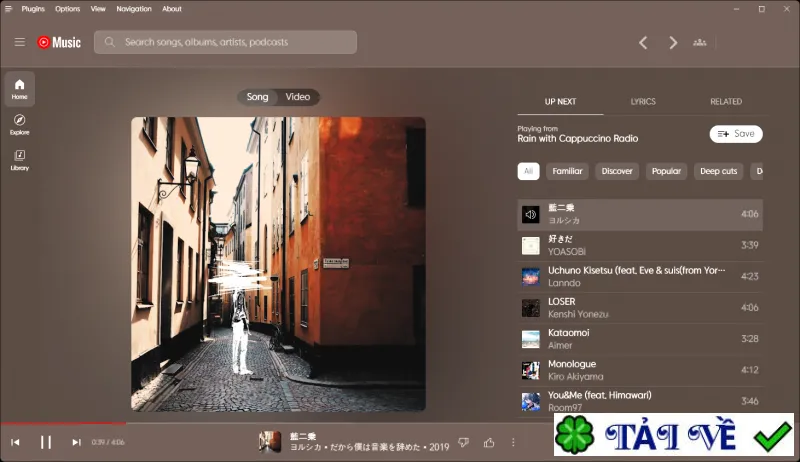Viewport: 800px width, 462px height.
Task: Open the Navigation menu
Action: pos(134,9)
